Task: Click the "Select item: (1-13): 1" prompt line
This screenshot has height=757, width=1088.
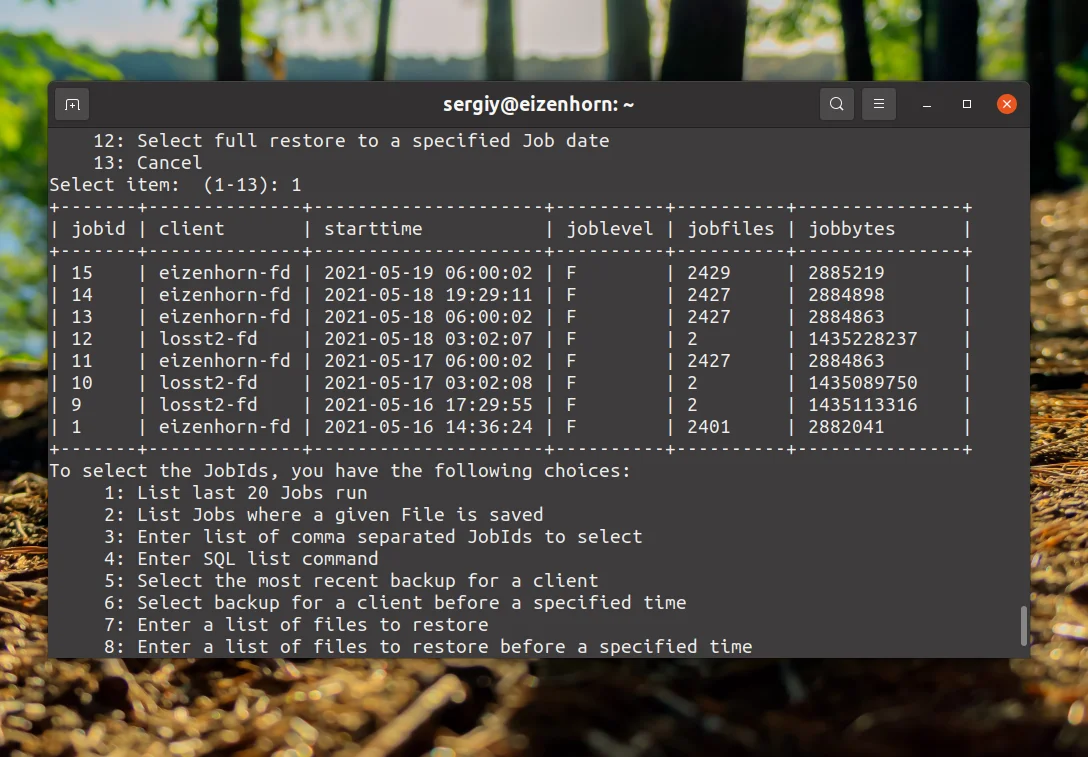Action: point(175,185)
